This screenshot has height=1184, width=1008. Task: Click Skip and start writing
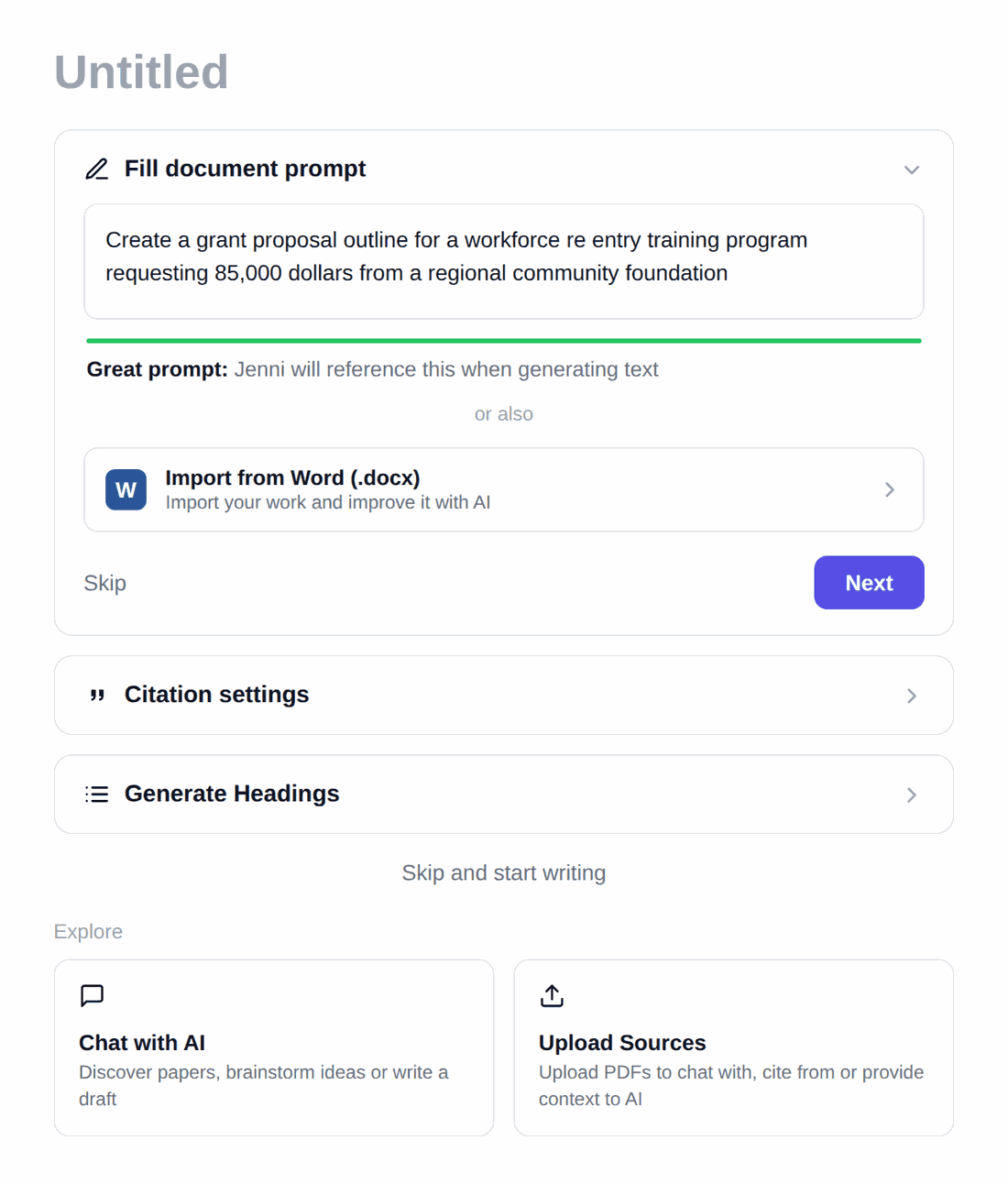pos(504,872)
